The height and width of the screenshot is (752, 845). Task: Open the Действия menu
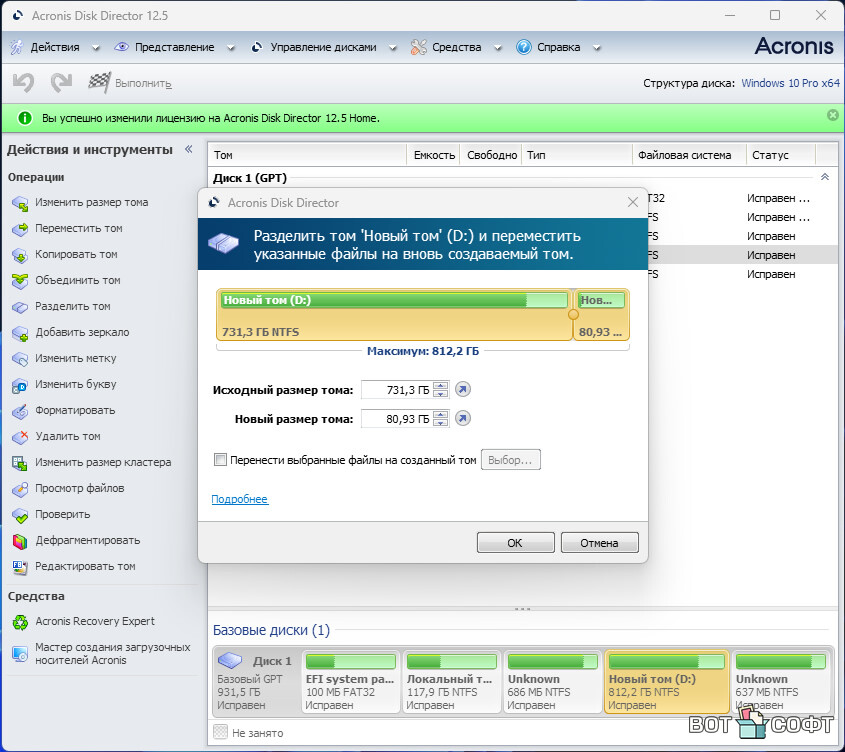(54, 47)
